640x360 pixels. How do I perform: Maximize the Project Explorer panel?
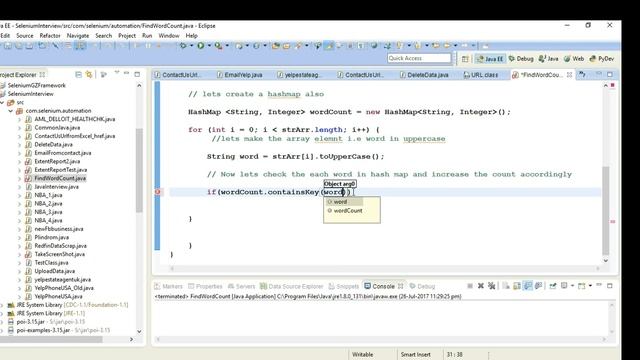137,74
